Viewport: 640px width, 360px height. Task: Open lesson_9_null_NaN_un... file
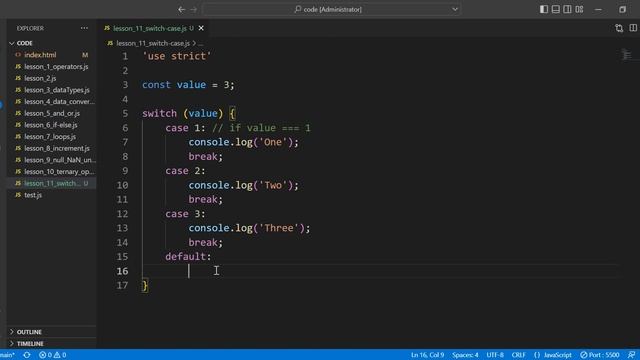click(x=51, y=160)
